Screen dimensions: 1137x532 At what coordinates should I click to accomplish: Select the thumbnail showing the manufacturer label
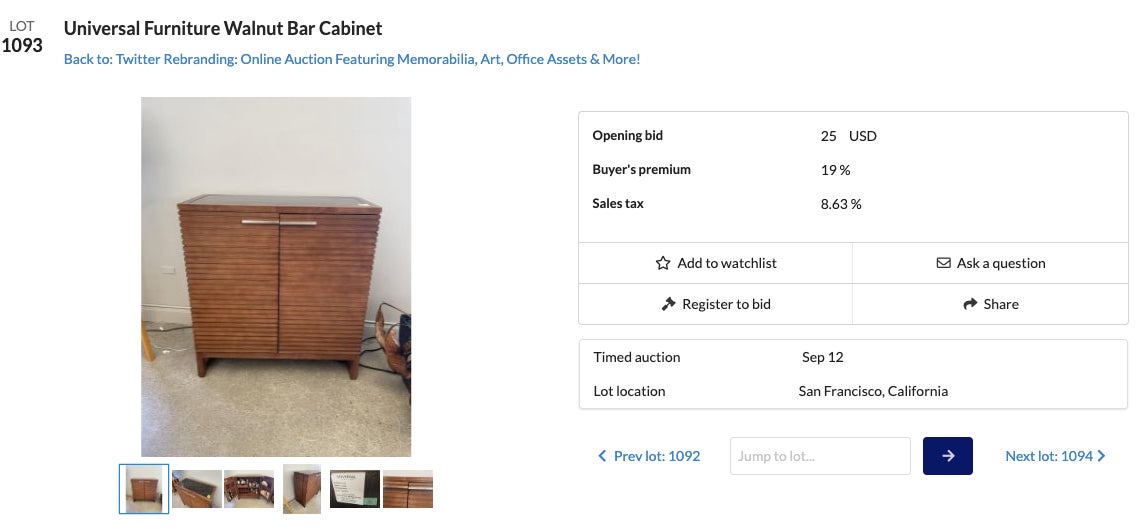355,489
